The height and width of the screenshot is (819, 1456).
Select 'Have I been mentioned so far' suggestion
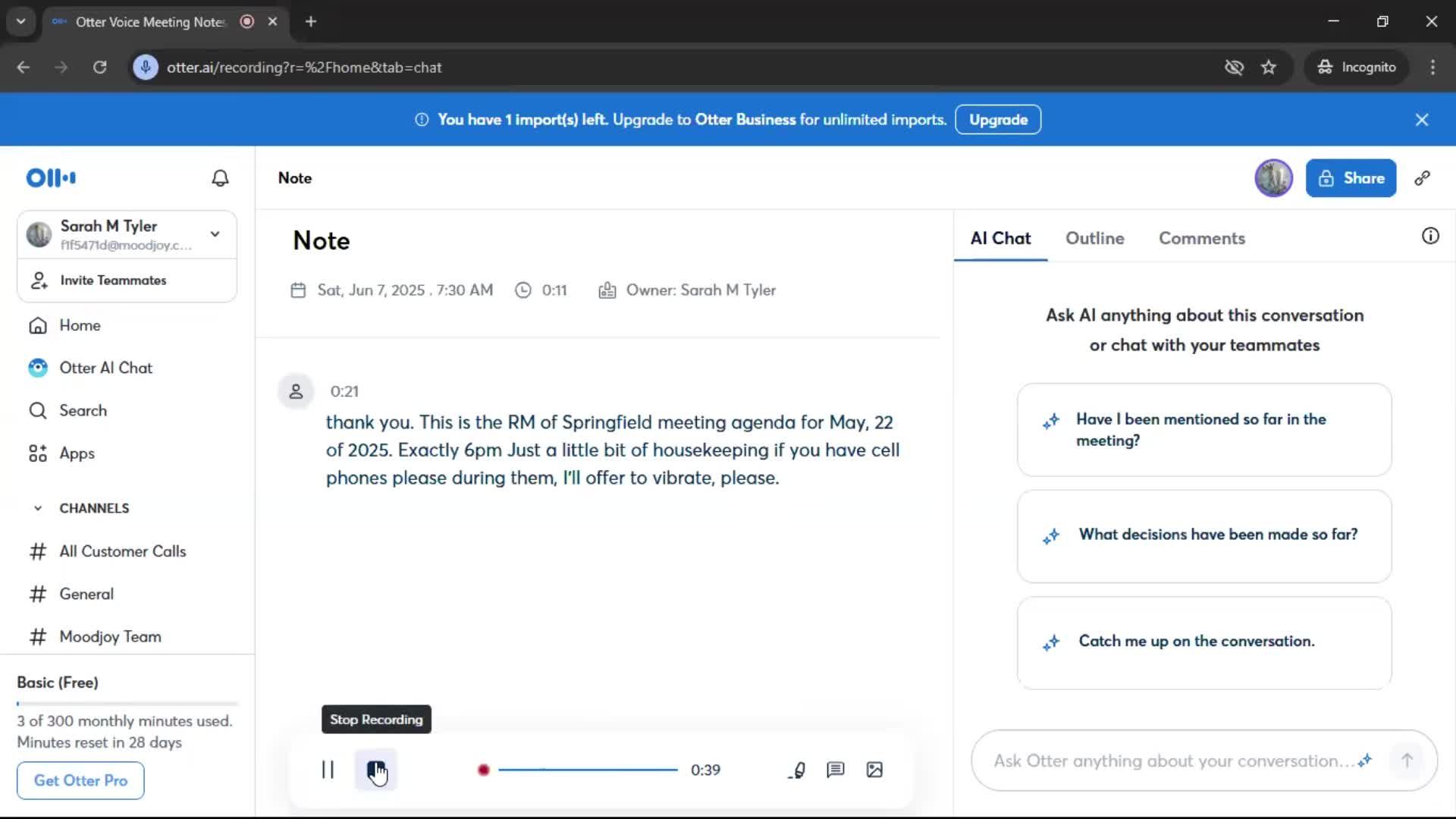pyautogui.click(x=1204, y=430)
